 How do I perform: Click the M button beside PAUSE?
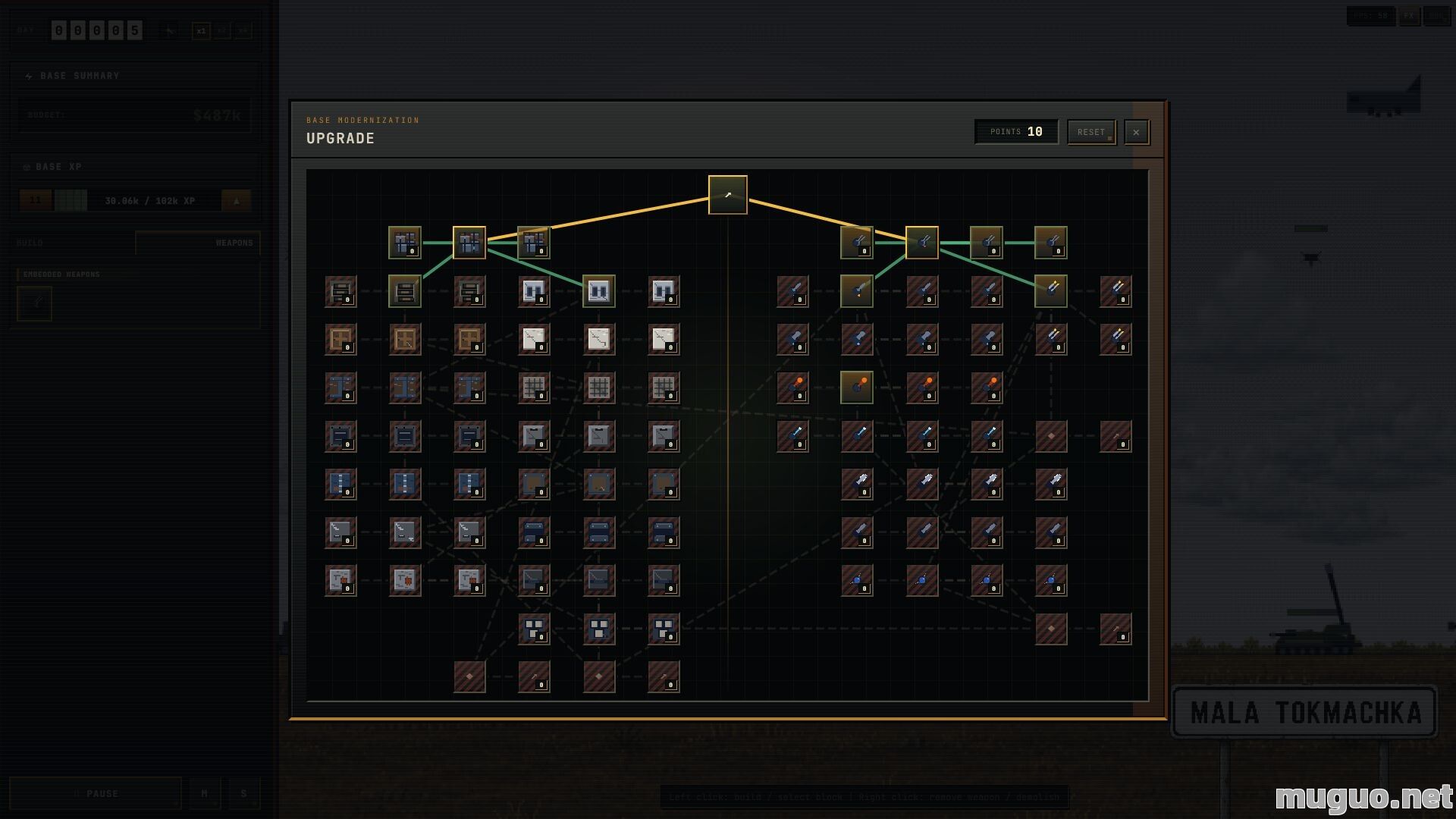point(205,793)
